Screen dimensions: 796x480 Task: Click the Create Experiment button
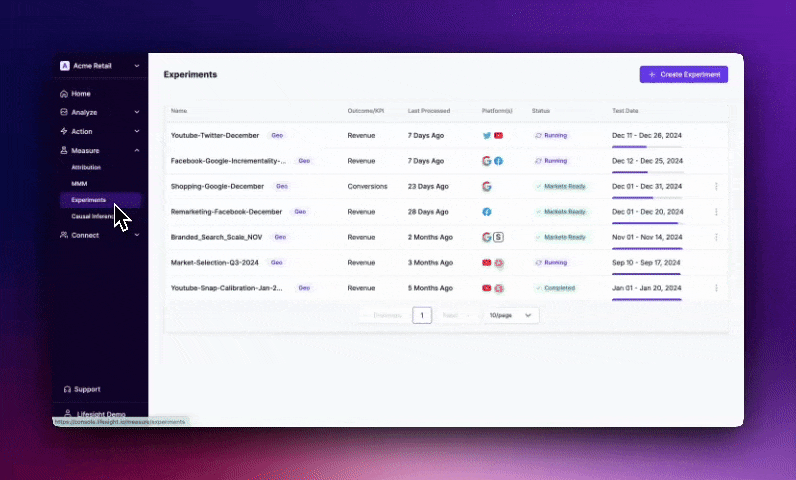pos(684,75)
